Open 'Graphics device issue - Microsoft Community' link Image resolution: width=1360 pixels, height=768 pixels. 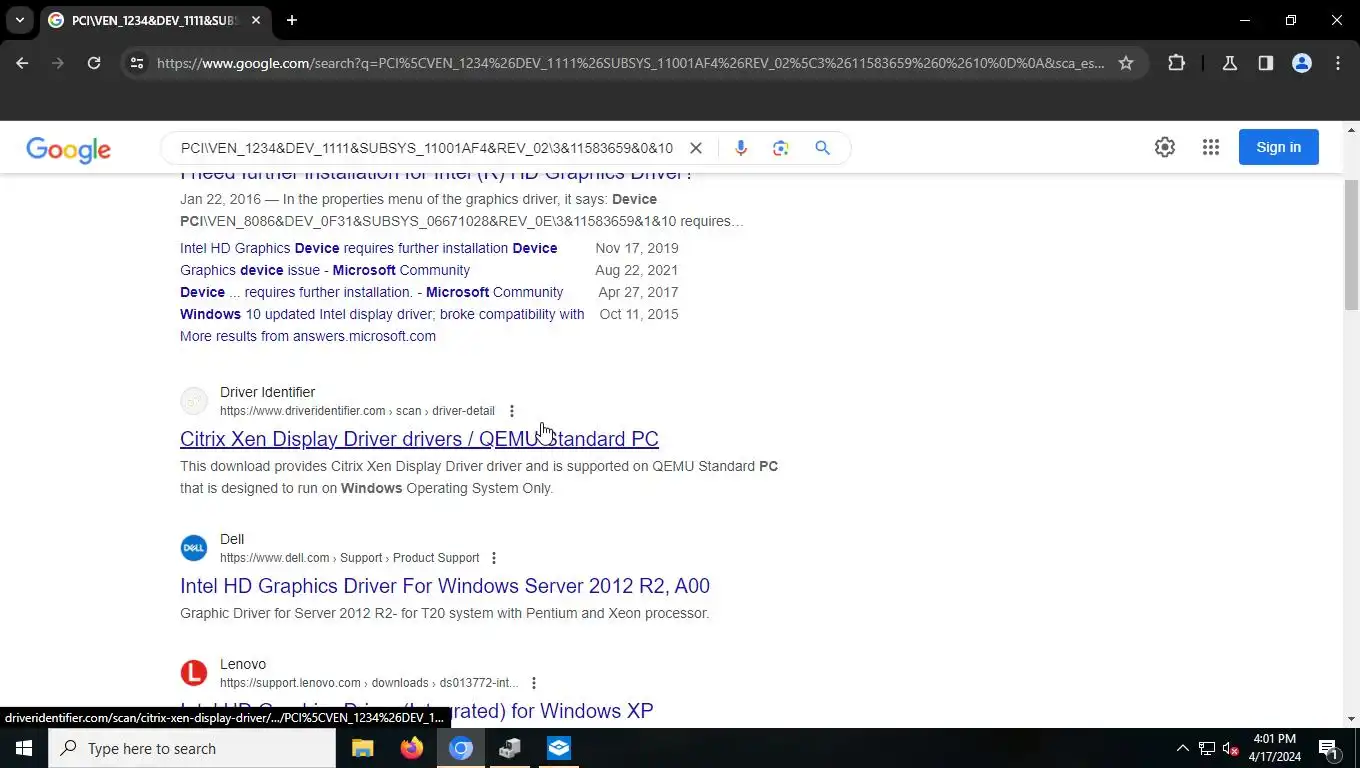tap(325, 270)
